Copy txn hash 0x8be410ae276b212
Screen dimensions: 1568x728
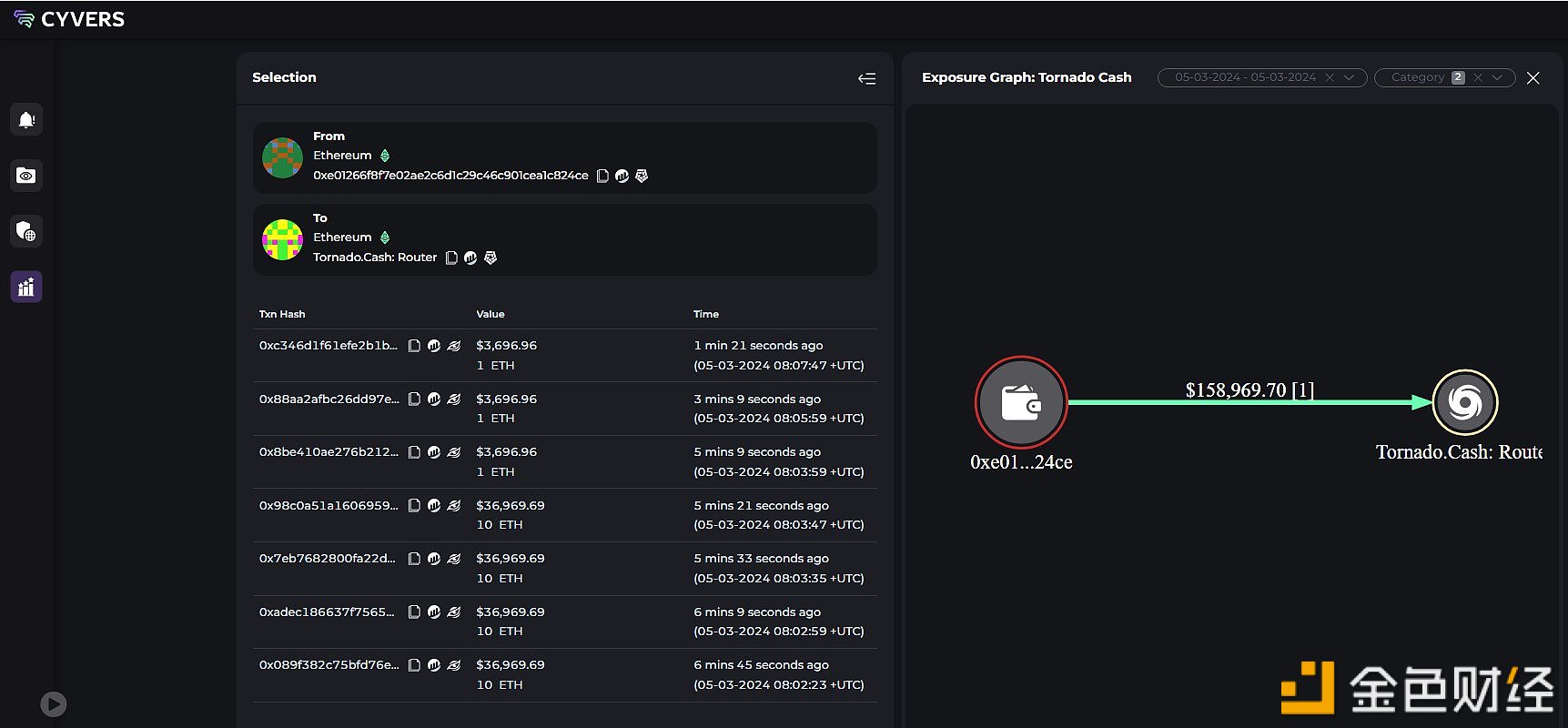414,452
